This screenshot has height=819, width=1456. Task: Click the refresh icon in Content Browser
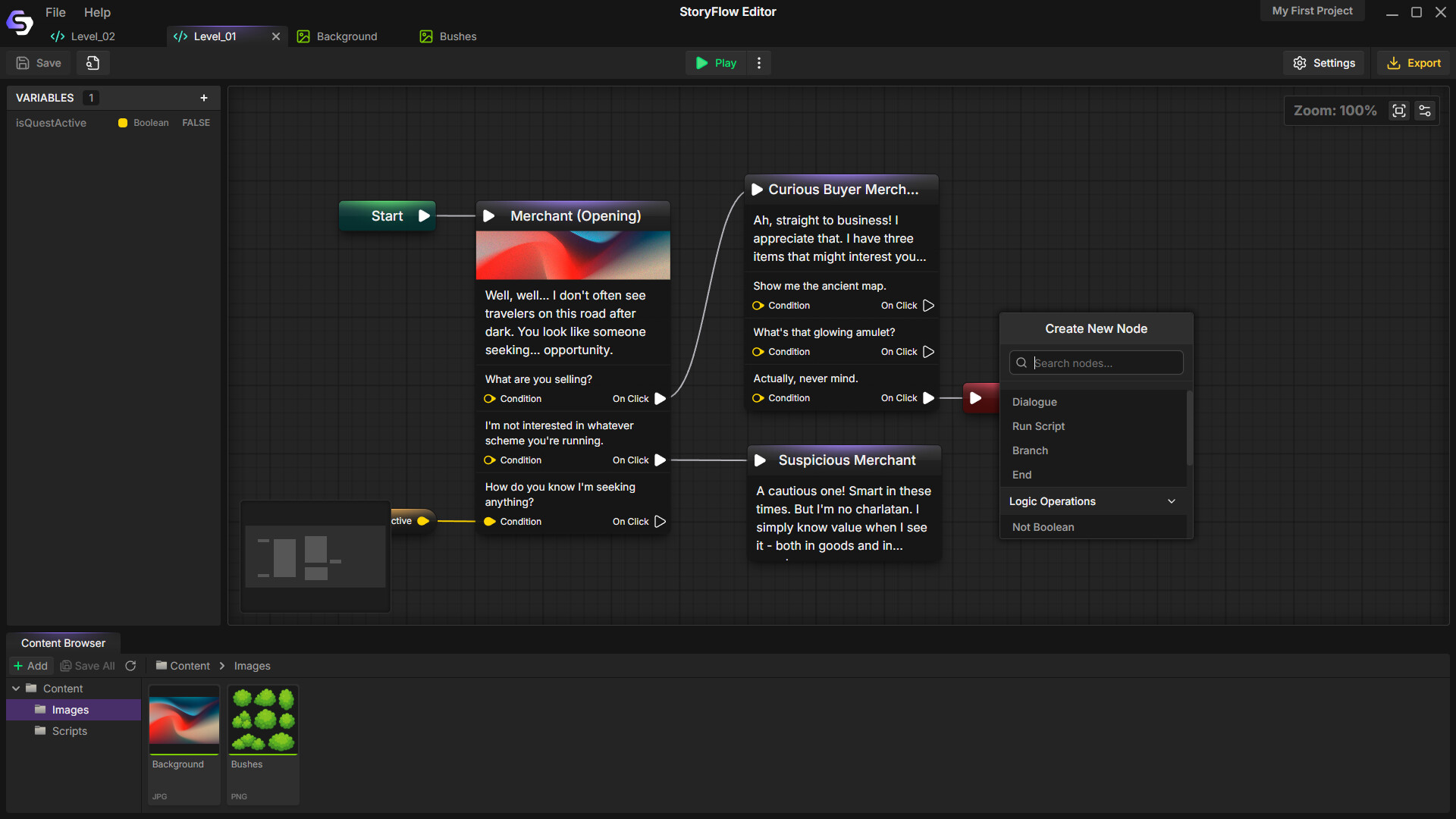[130, 666]
